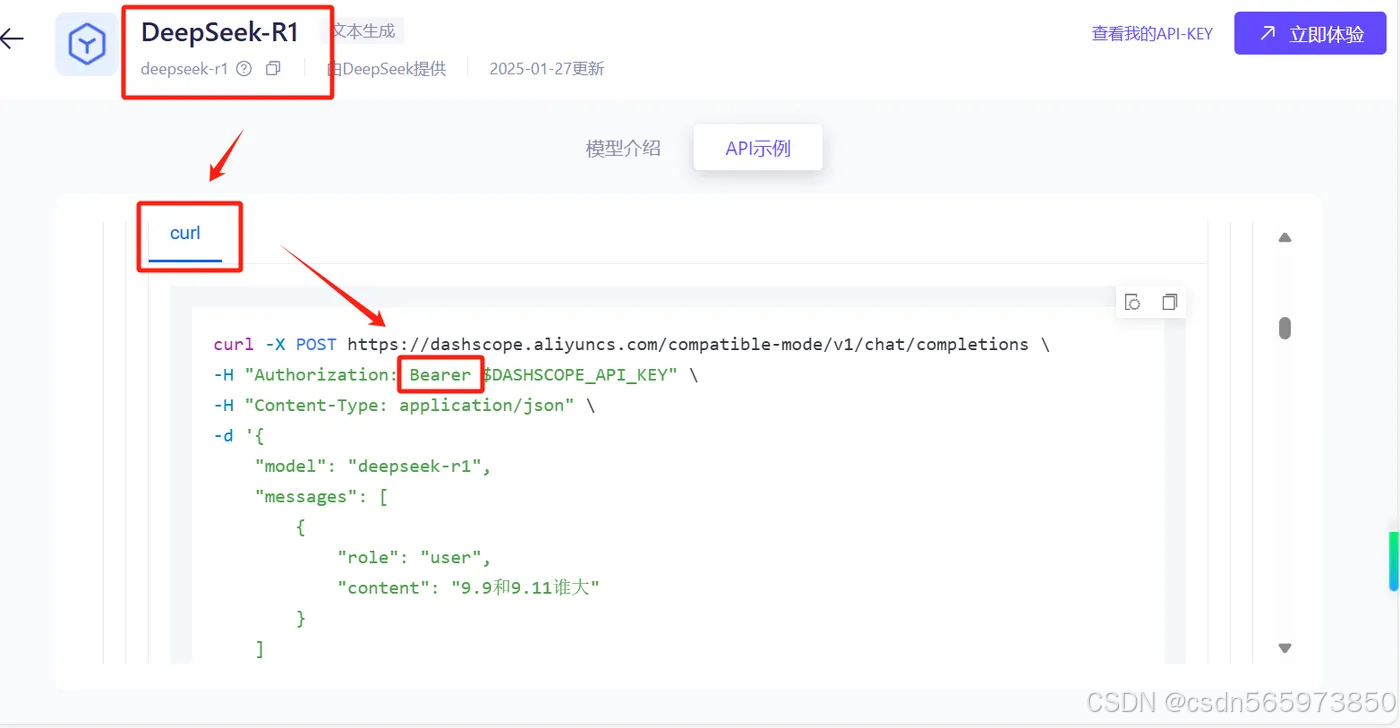Click the 2025-01-27更新 date text
This screenshot has width=1400, height=728.
[547, 69]
